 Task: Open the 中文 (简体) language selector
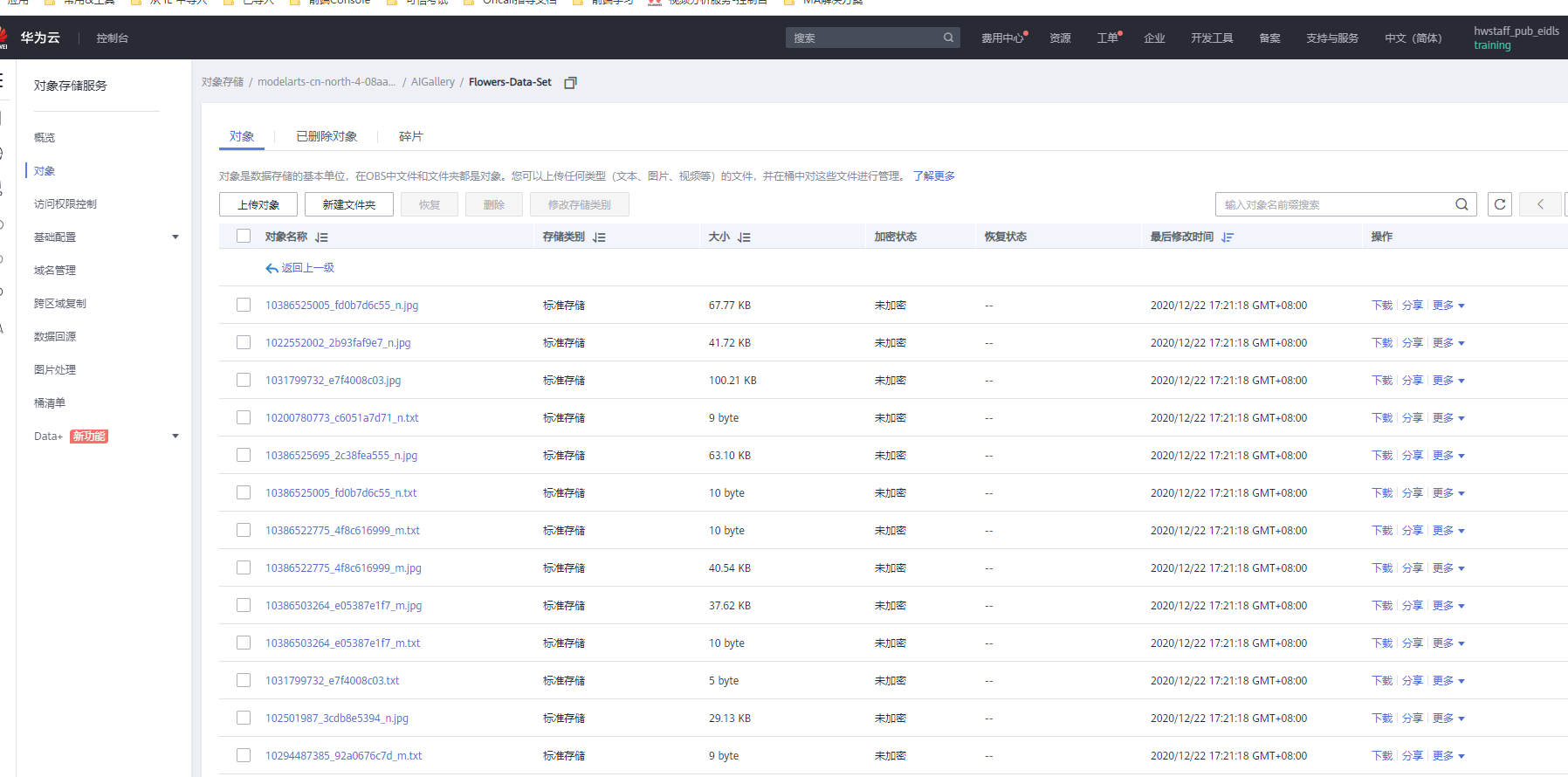point(1413,38)
